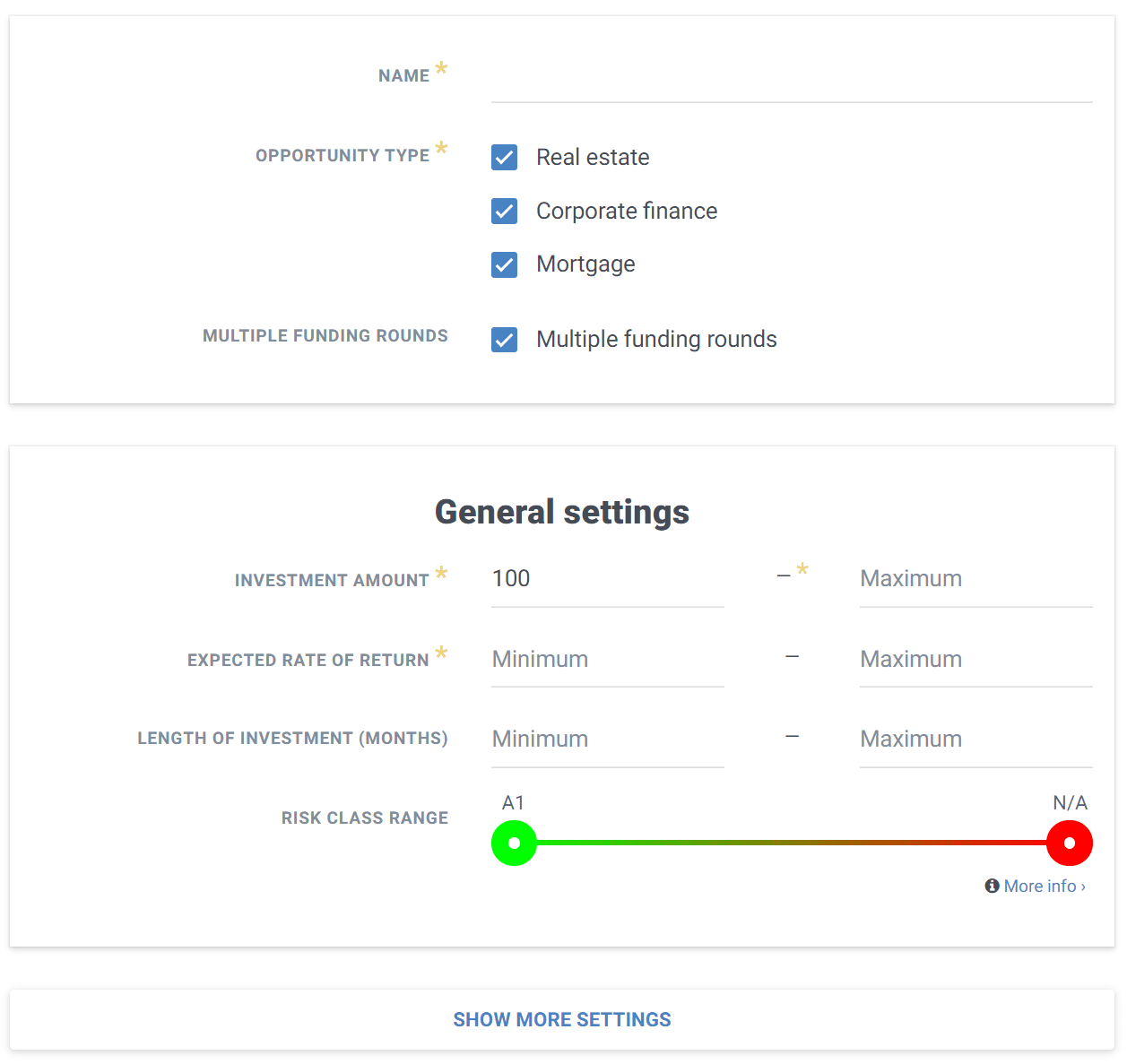Toggle the Mortgage checkbox

point(505,264)
